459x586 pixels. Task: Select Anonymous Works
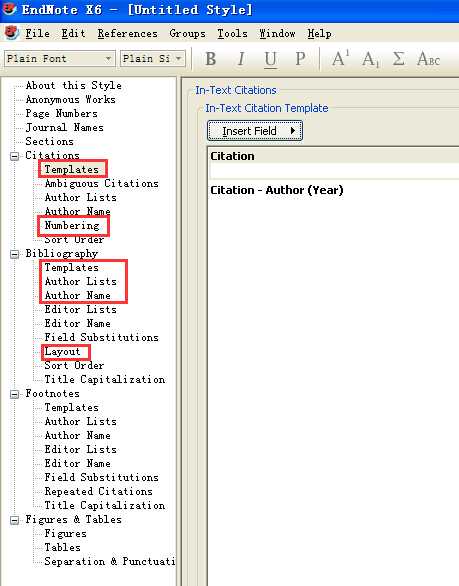(70, 99)
